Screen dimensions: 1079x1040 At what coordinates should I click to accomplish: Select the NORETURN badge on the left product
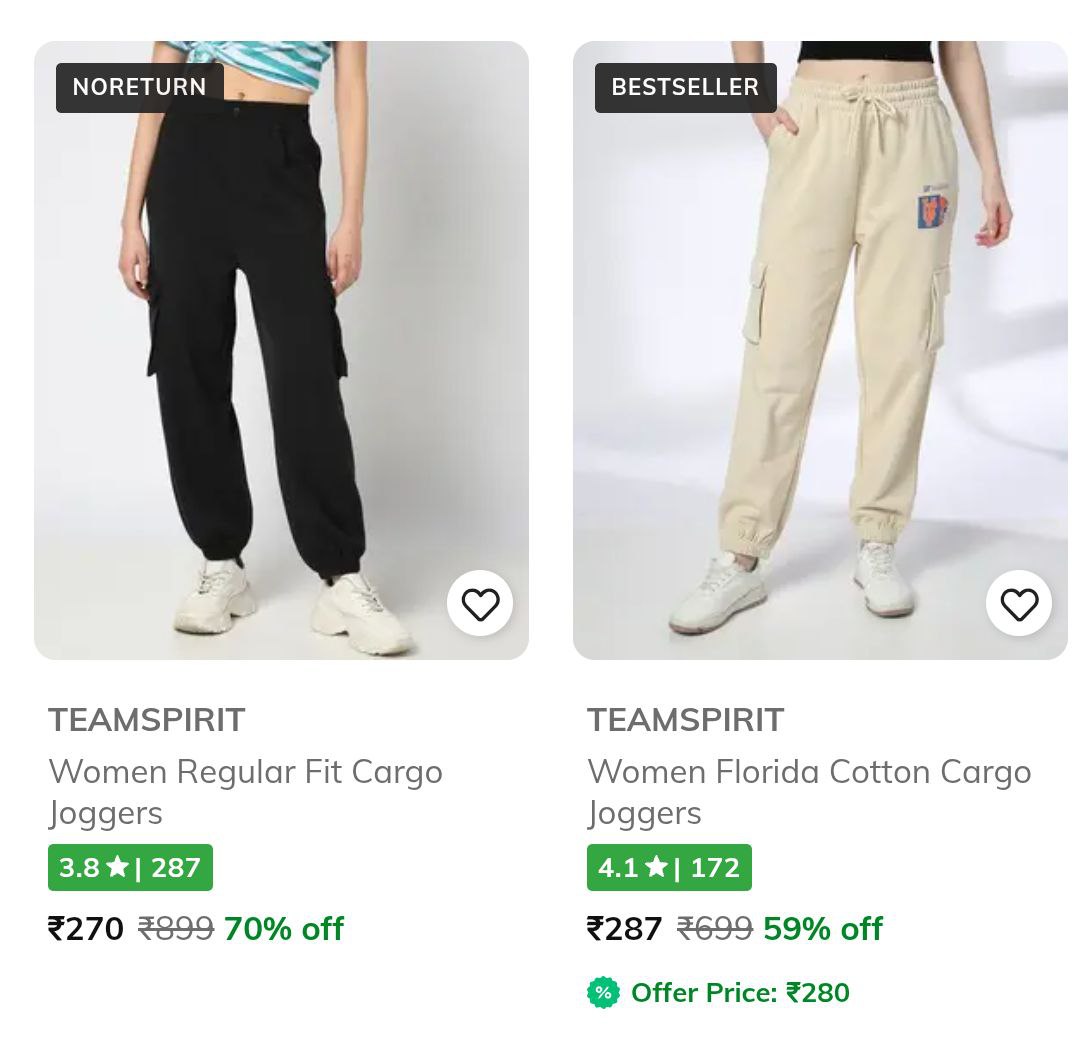tap(139, 87)
